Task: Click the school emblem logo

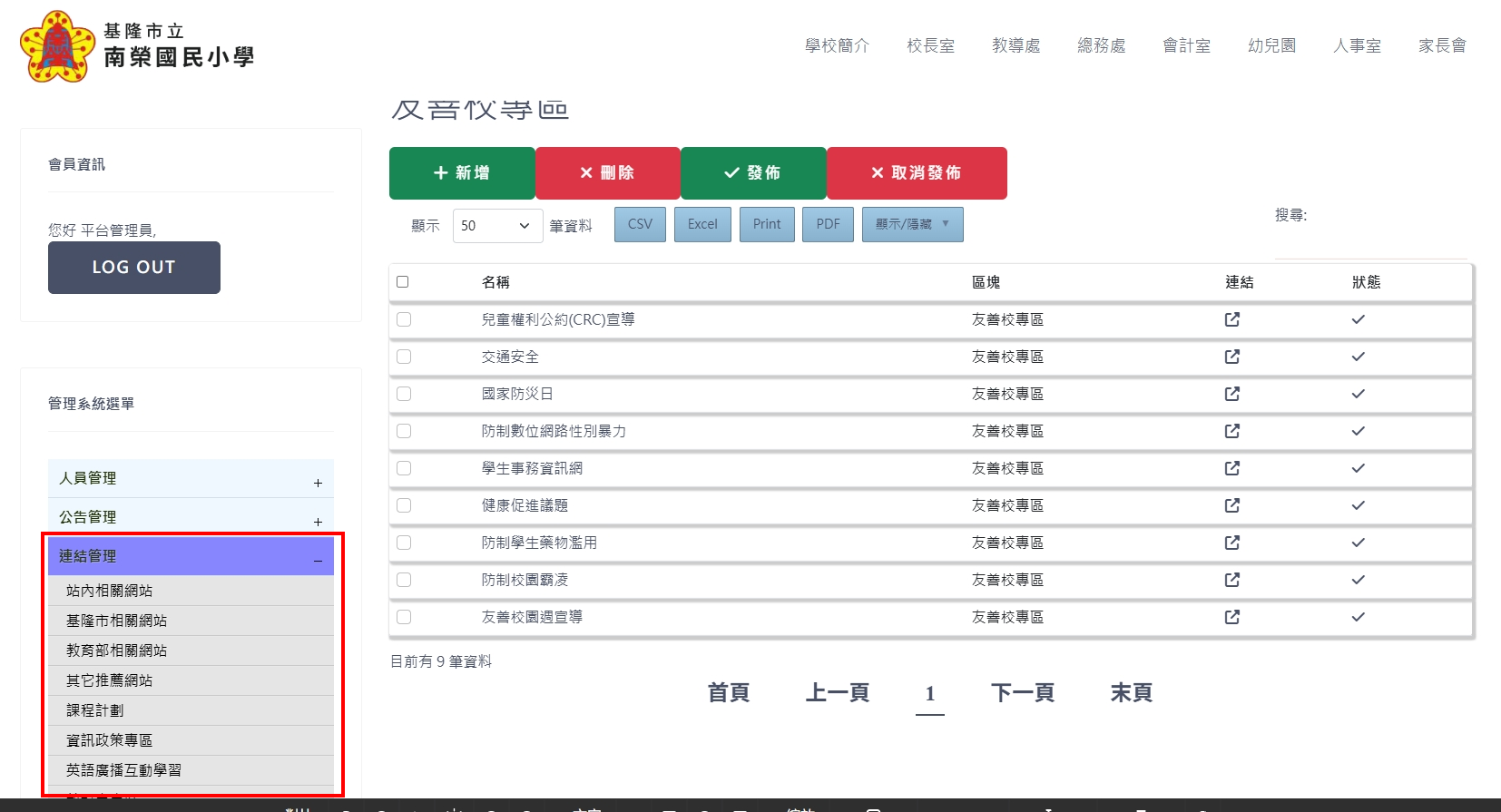Action: [57, 46]
